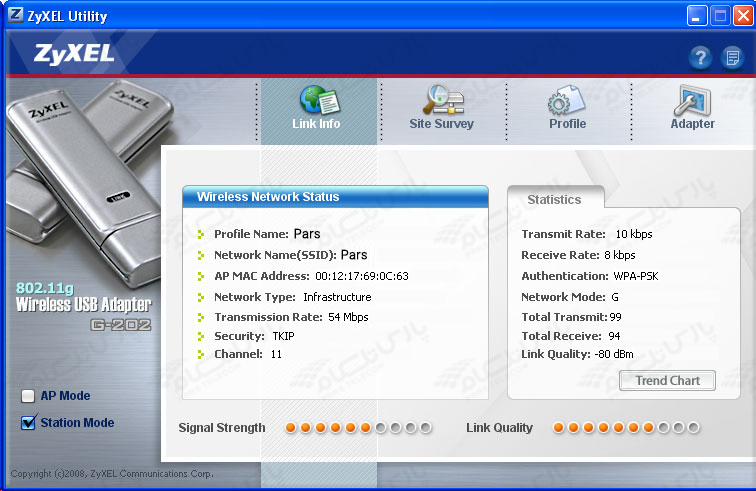Click the Authentication WPA-PSK entry
Image resolution: width=756 pixels, height=491 pixels.
[590, 276]
